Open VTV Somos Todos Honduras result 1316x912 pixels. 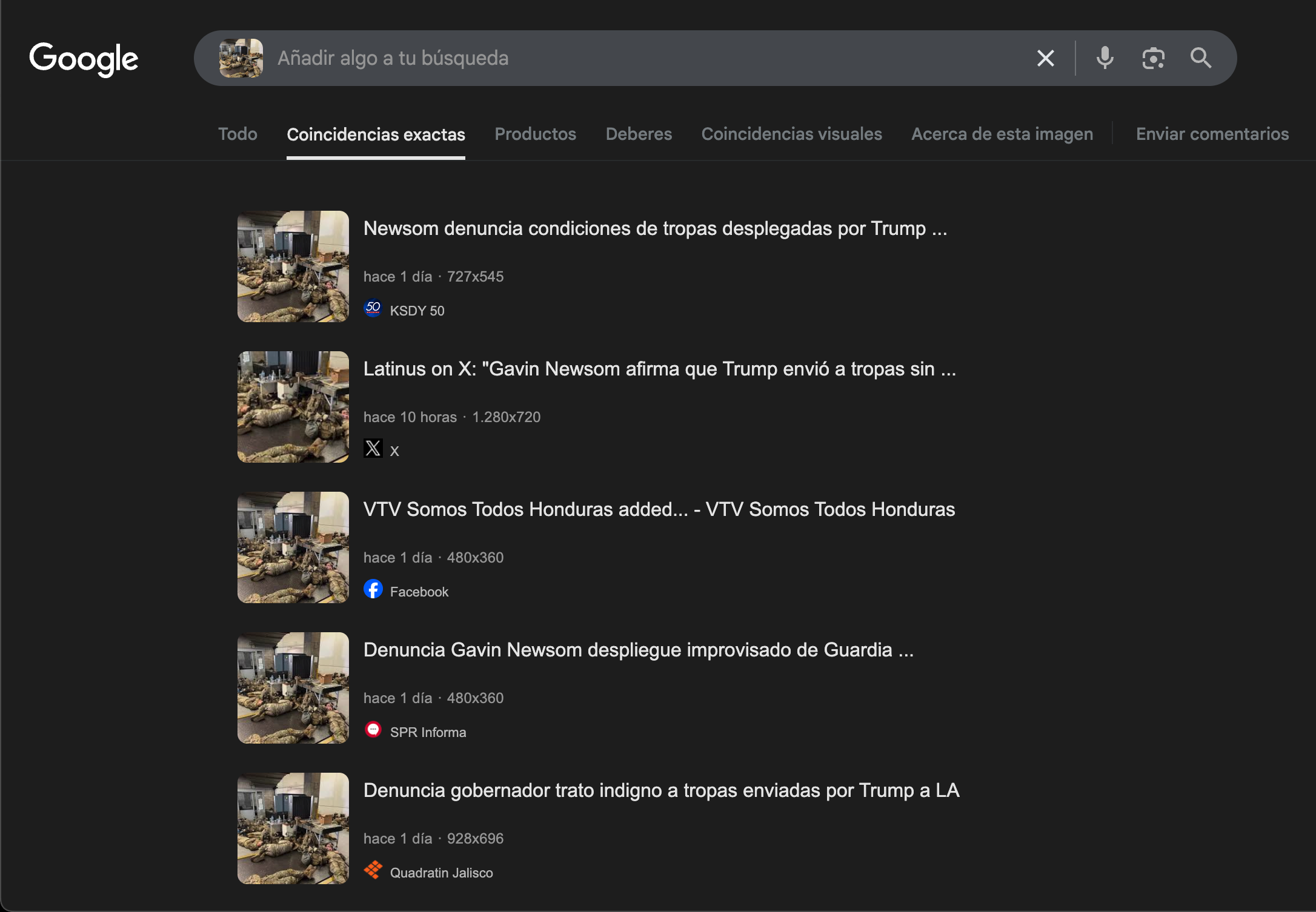click(659, 509)
